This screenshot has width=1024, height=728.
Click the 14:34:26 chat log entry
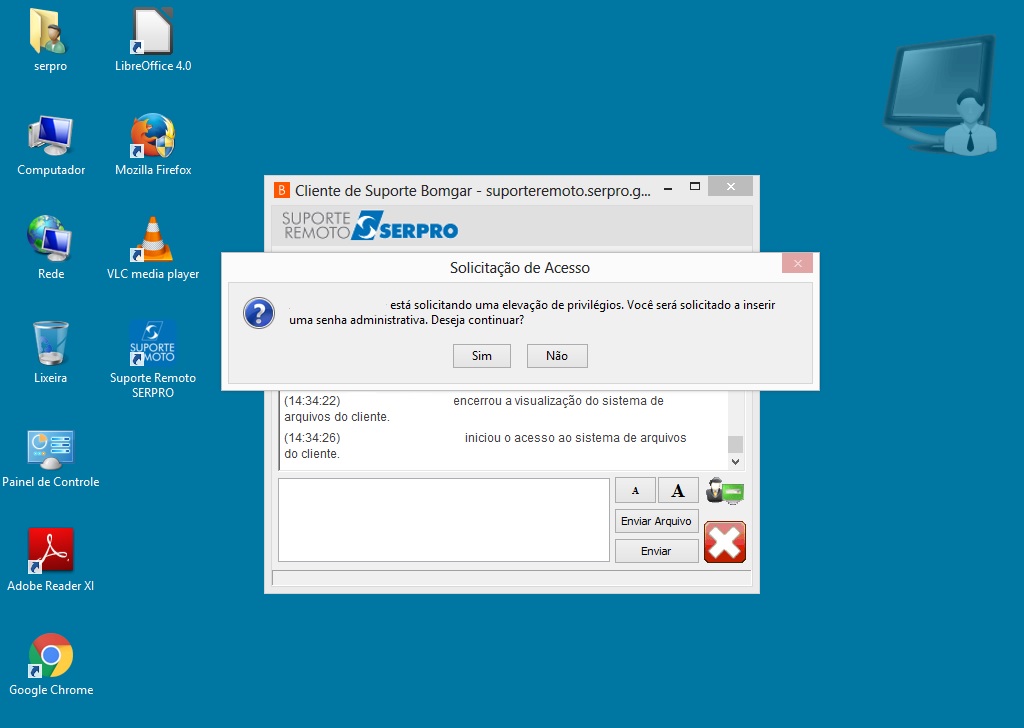click(x=485, y=446)
